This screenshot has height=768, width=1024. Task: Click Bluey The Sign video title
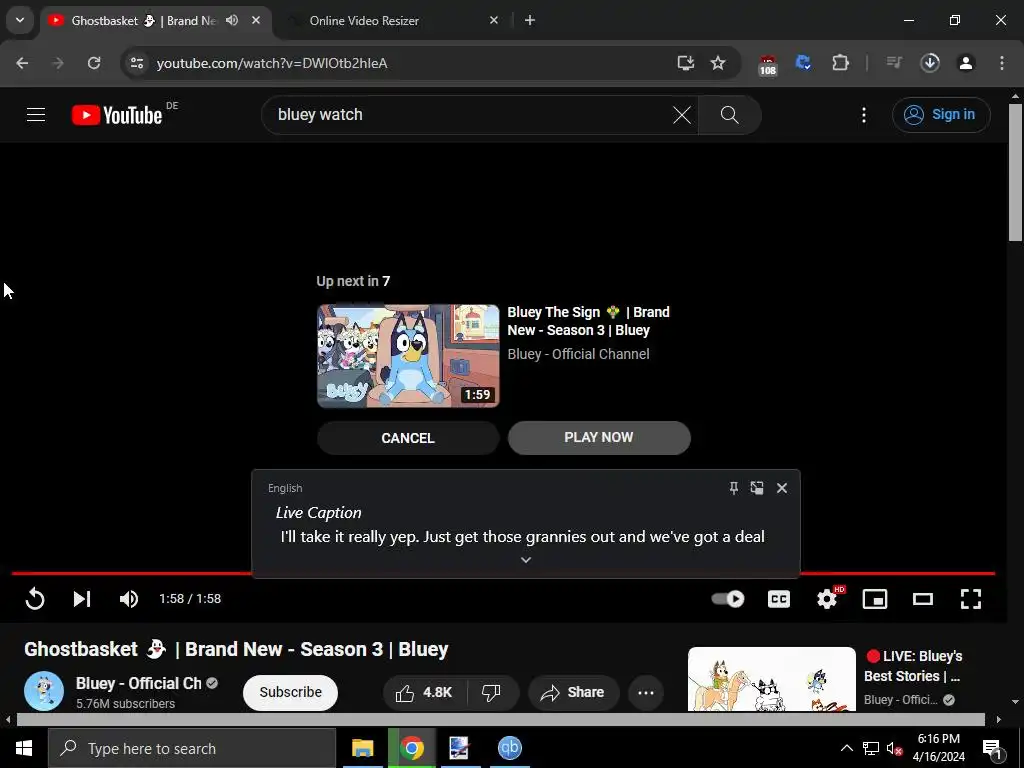tap(588, 321)
